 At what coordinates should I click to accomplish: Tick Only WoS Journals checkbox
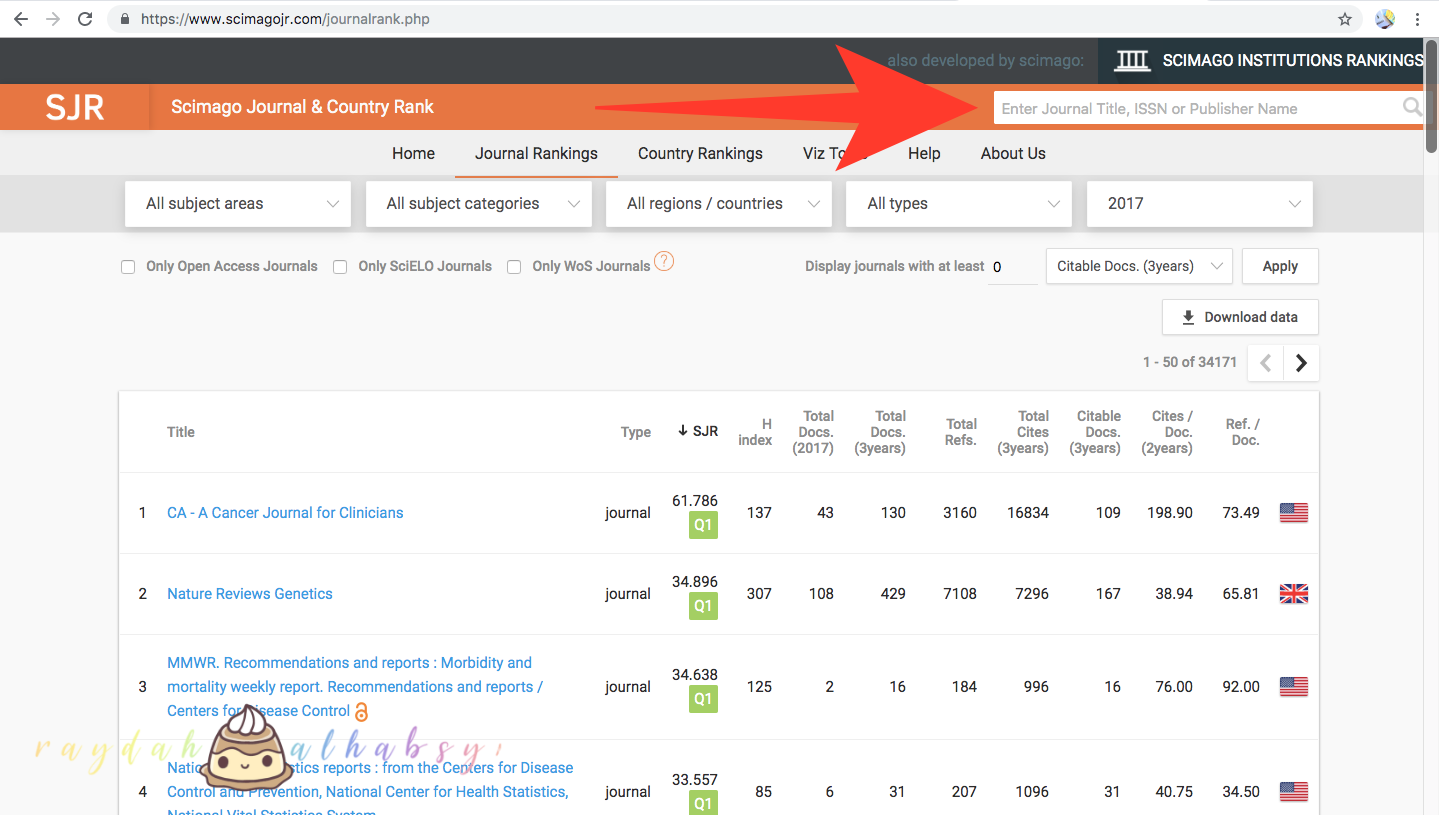514,267
